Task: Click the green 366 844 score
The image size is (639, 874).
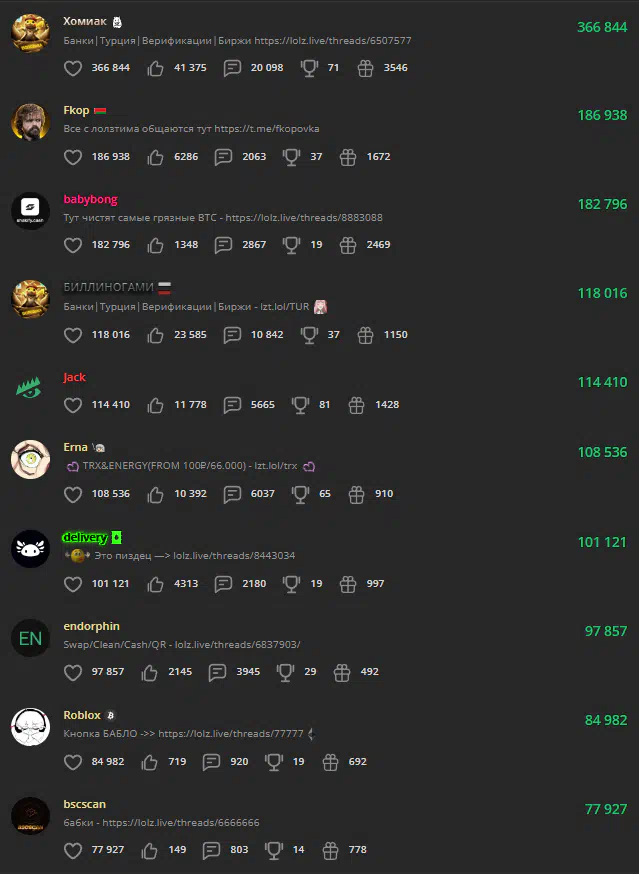Action: point(602,27)
